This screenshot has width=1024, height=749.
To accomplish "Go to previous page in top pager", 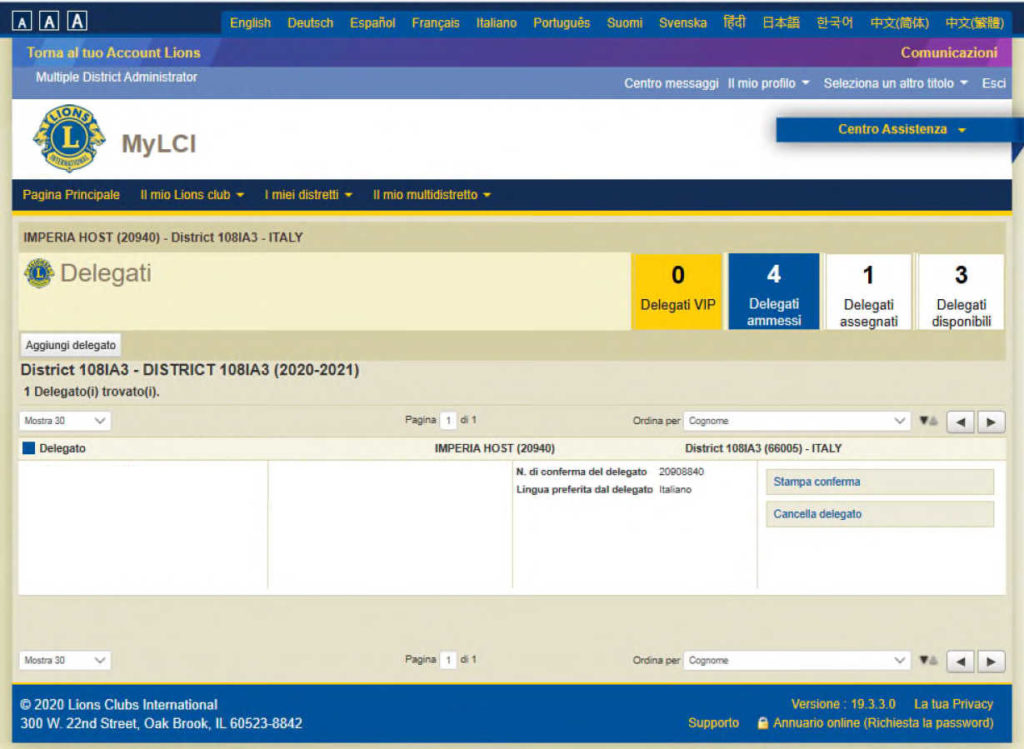I will (x=960, y=422).
